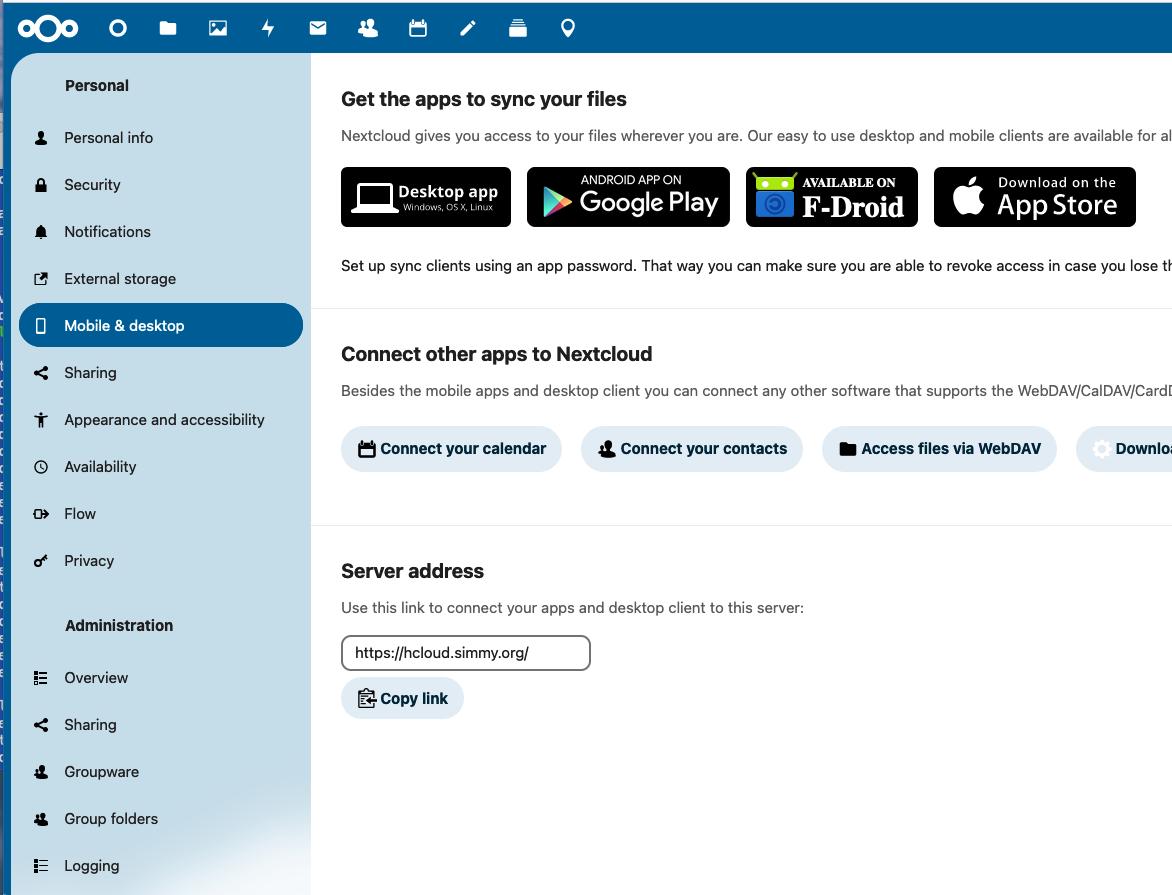Click the server address text field
This screenshot has height=895, width=1172.
pyautogui.click(x=465, y=653)
